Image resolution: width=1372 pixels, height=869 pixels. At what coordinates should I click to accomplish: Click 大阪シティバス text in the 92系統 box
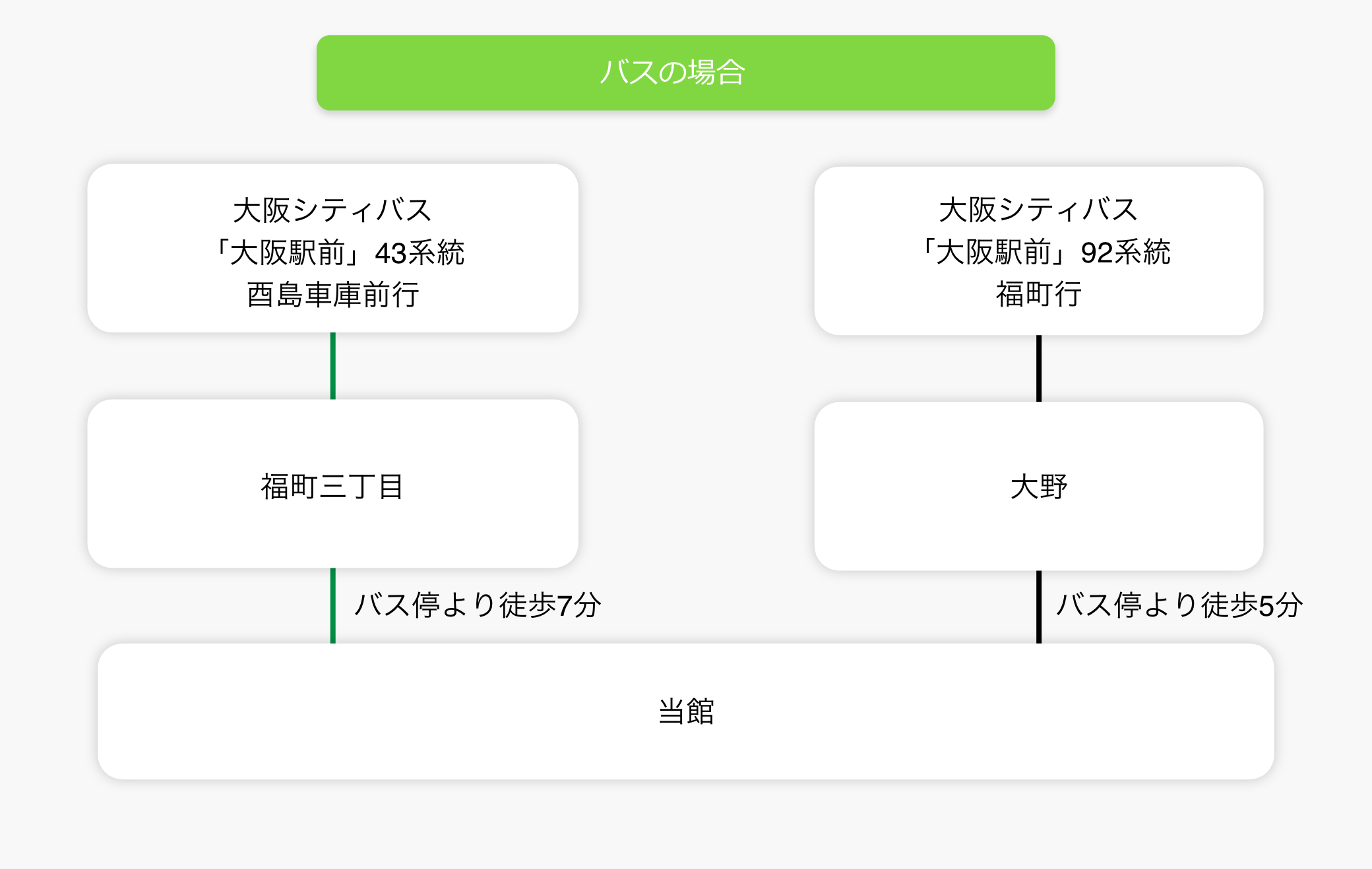coord(1038,210)
